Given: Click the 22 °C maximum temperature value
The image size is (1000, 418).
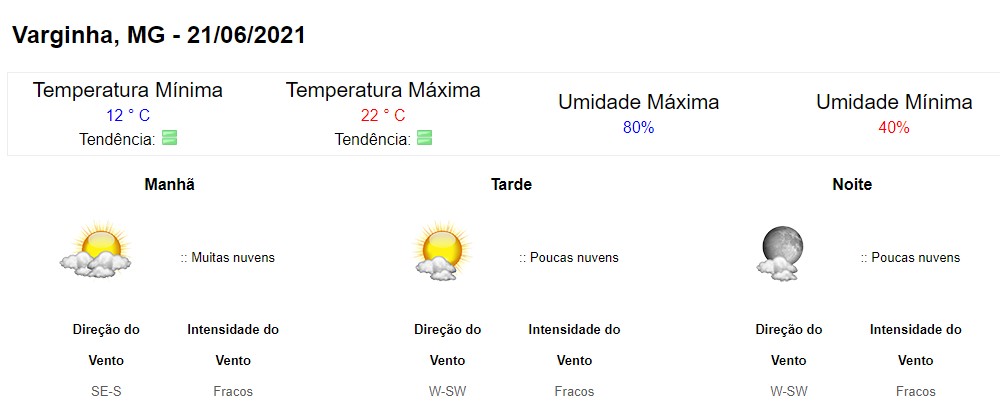Looking at the screenshot, I should click(383, 116).
